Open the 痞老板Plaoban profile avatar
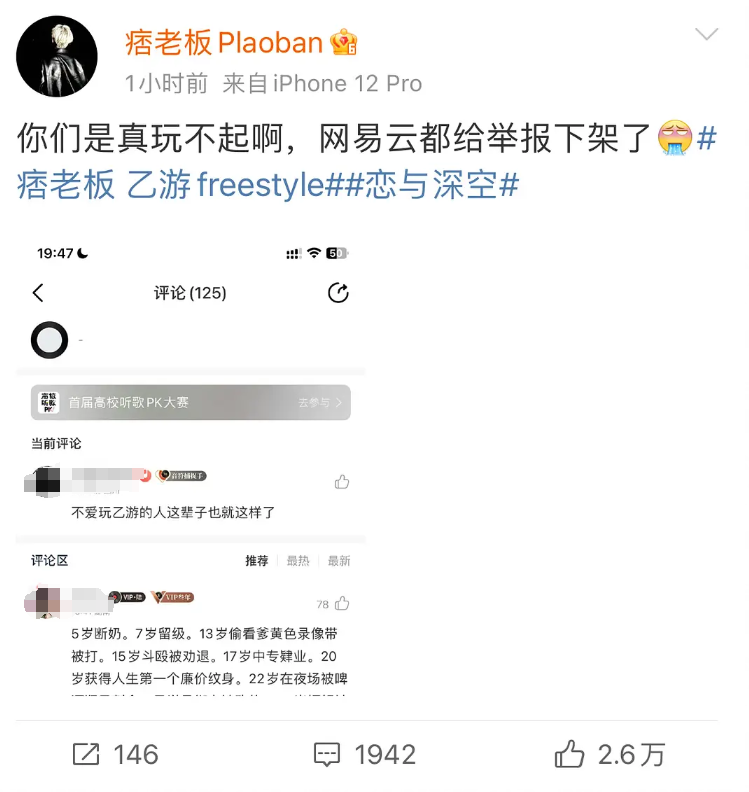 (57, 56)
